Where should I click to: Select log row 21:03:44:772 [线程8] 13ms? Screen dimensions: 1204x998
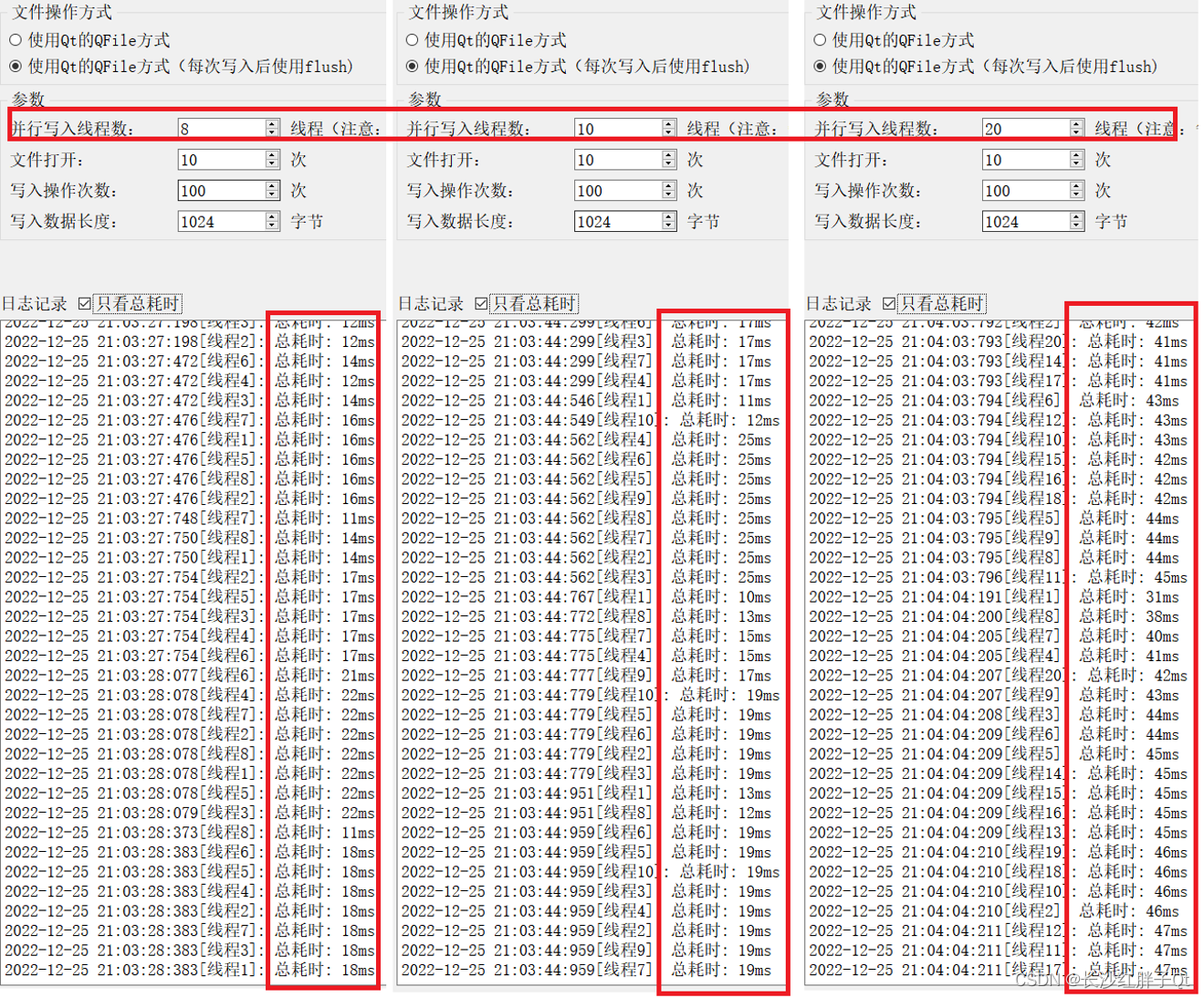click(587, 616)
